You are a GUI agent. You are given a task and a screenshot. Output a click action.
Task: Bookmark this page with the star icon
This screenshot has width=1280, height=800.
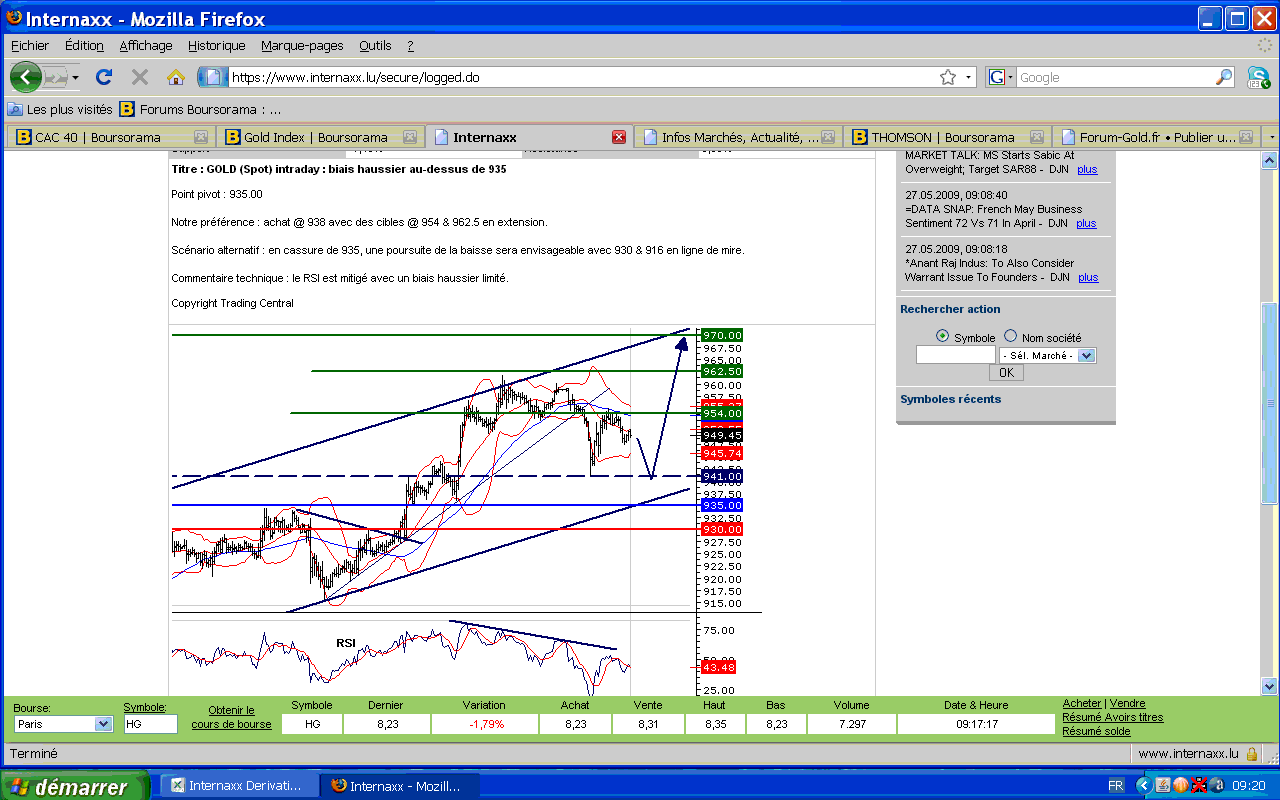tap(947, 77)
